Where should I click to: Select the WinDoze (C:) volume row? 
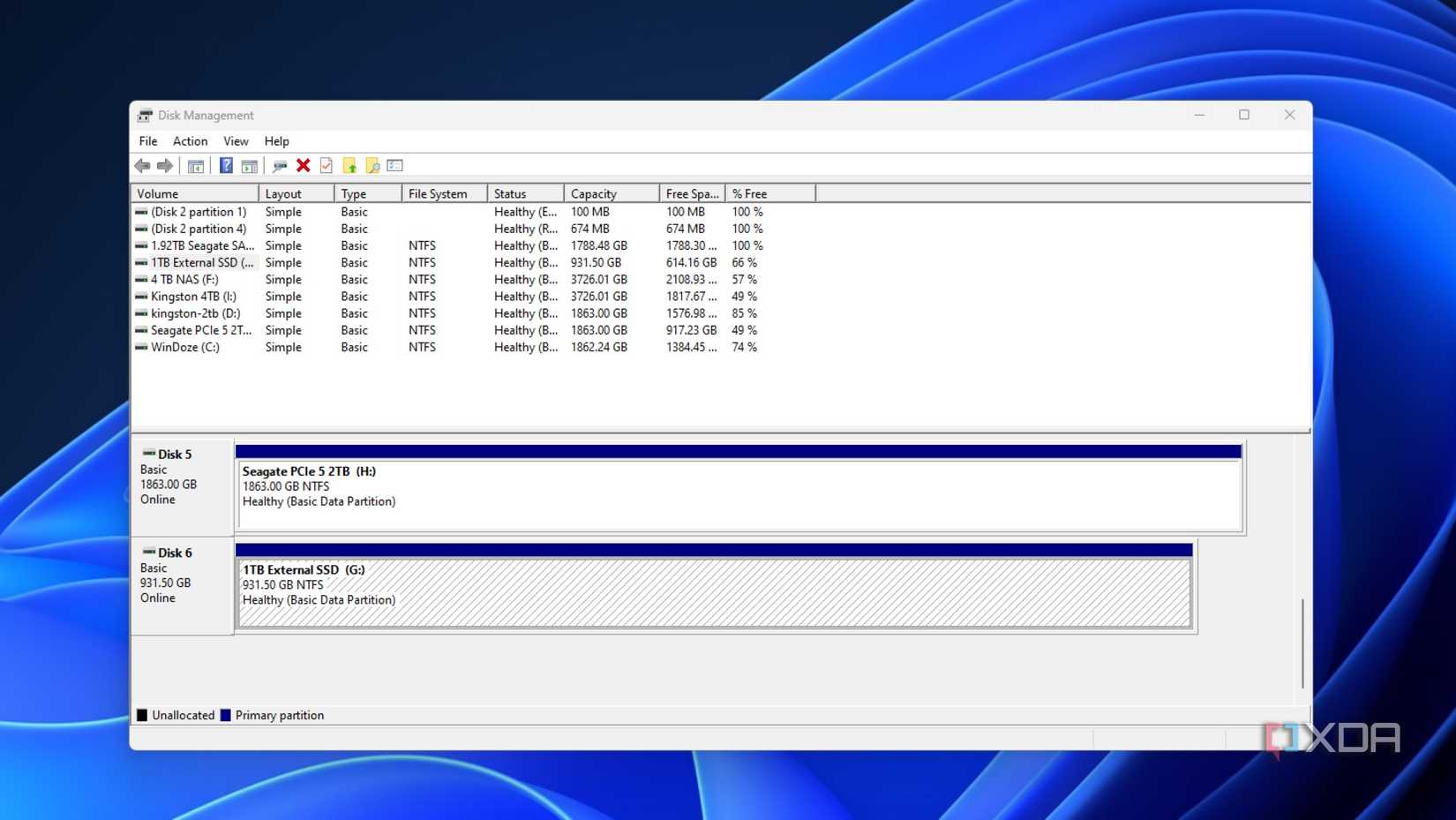pos(185,347)
